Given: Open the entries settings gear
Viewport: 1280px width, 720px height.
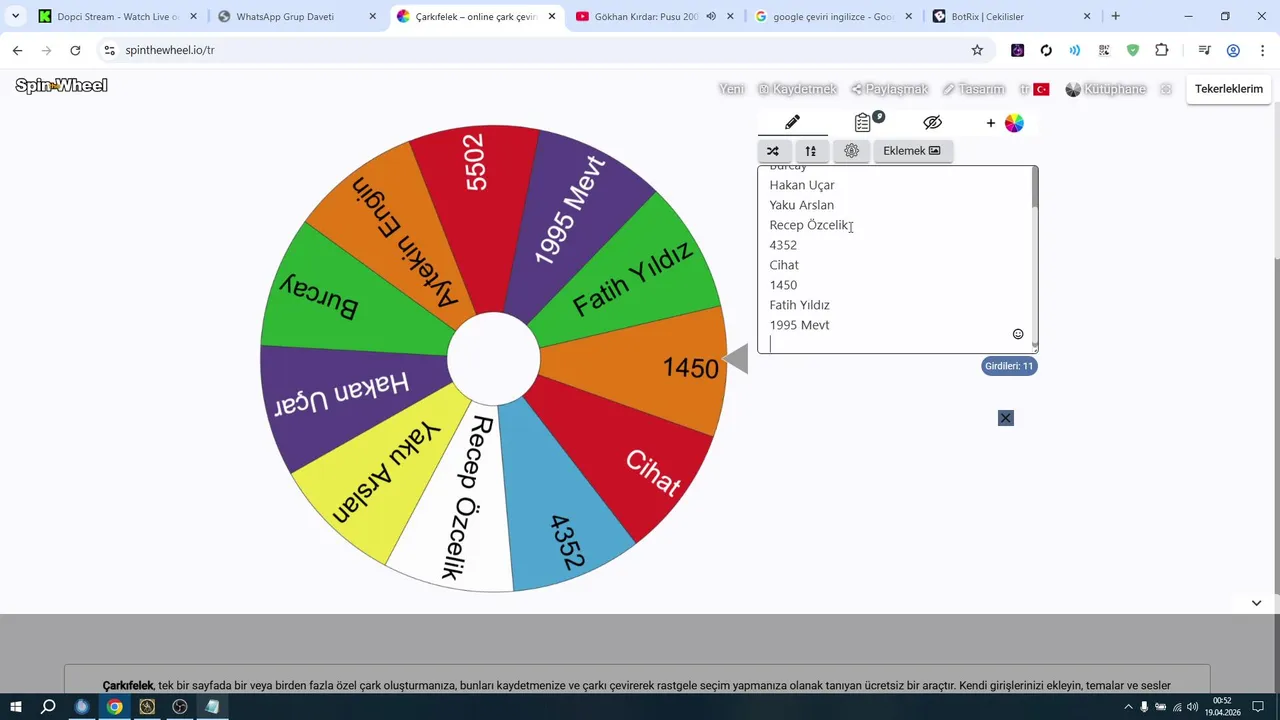Looking at the screenshot, I should click(x=852, y=151).
